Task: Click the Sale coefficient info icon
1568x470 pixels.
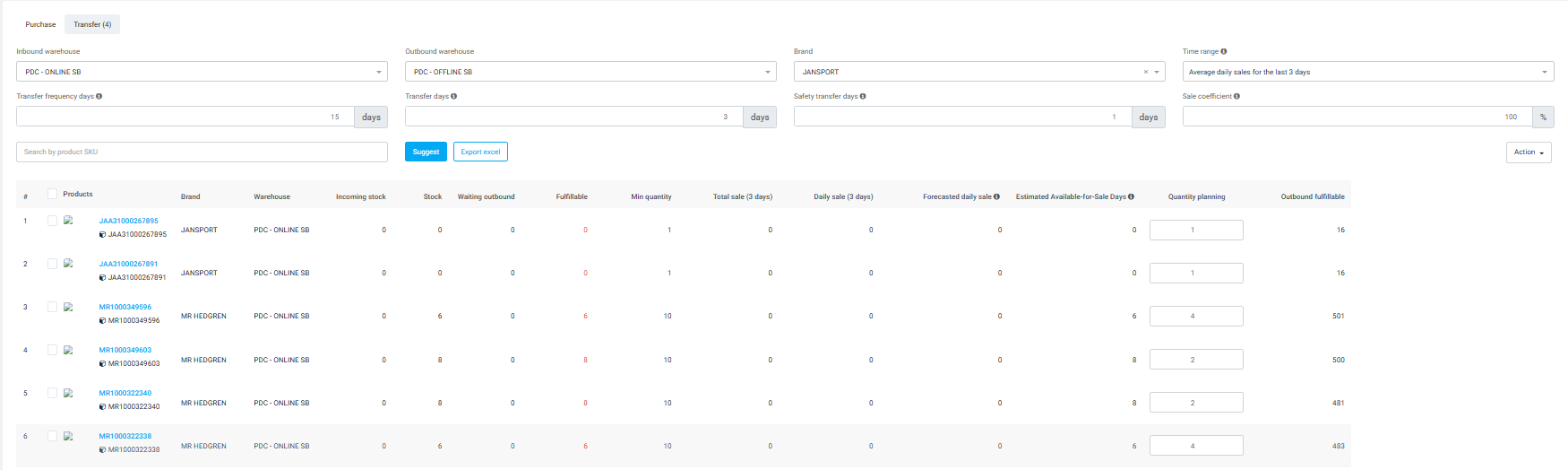Action: pyautogui.click(x=1236, y=96)
